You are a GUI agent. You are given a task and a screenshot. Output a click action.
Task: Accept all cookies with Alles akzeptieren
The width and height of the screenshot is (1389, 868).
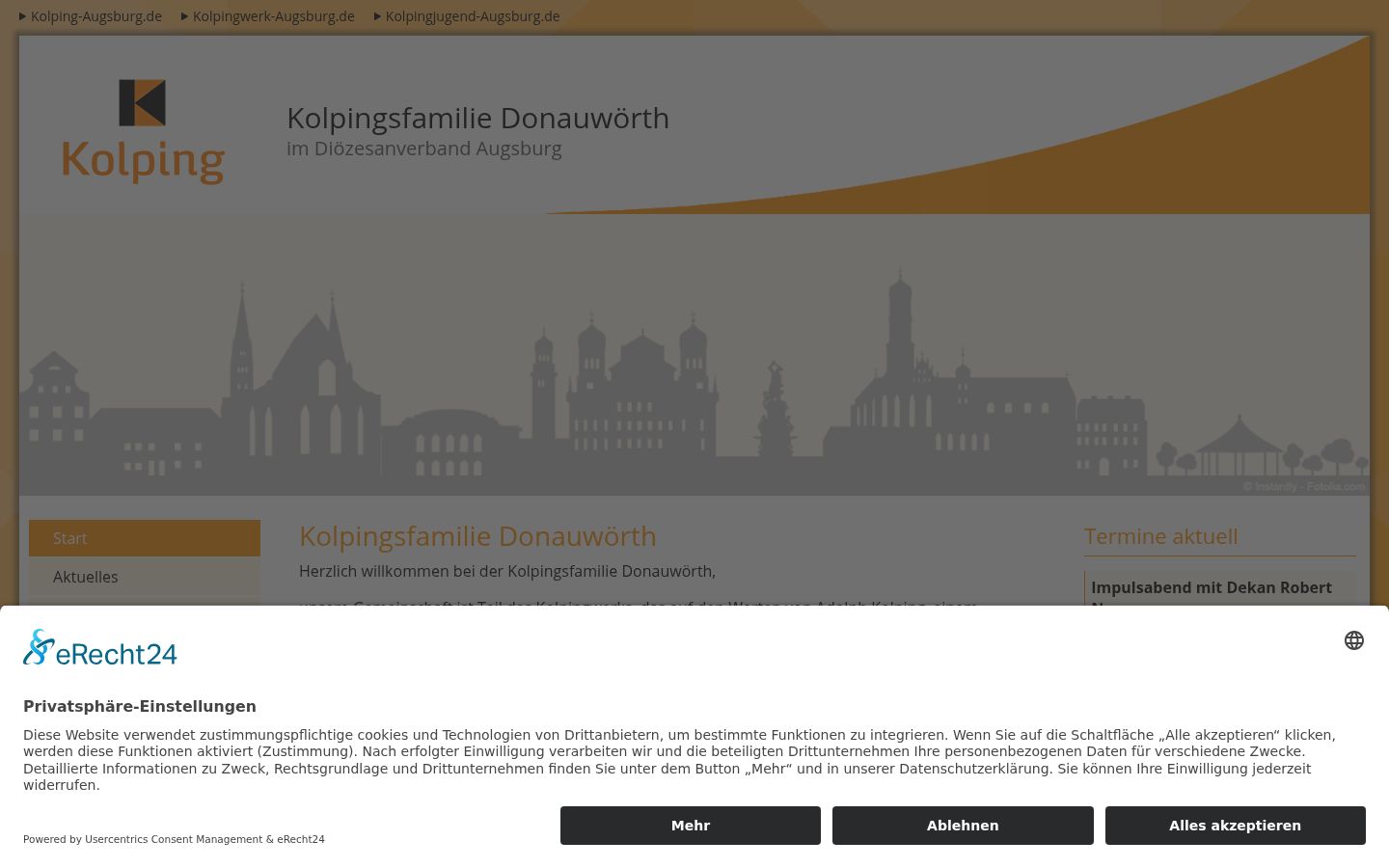pyautogui.click(x=1235, y=826)
